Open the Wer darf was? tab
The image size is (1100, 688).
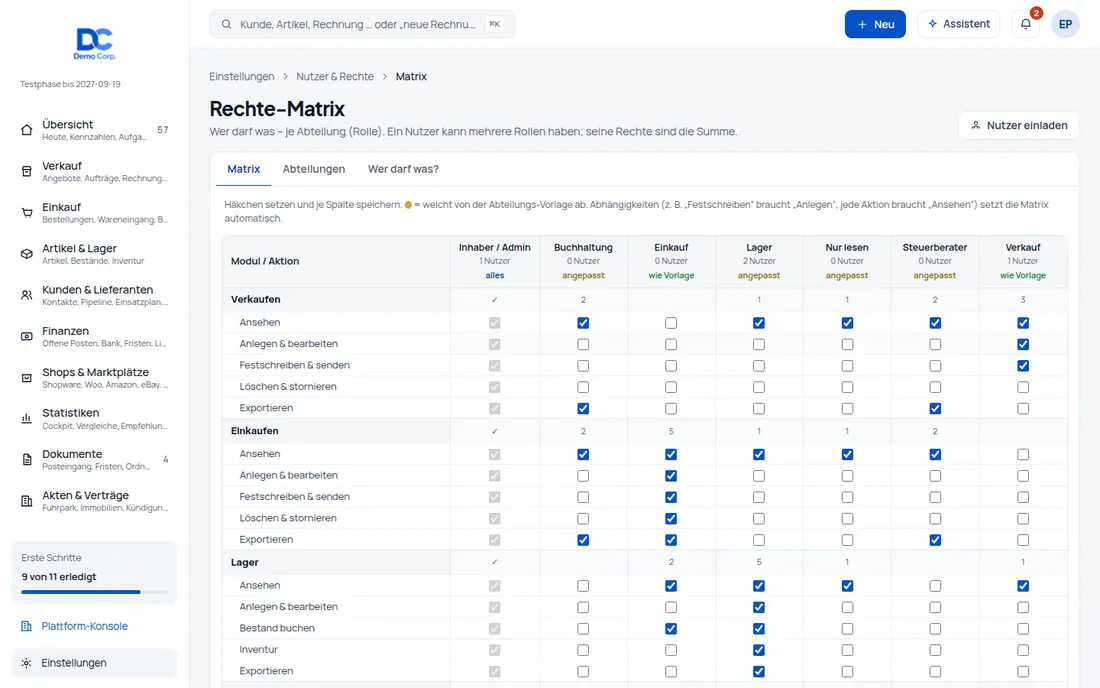(403, 169)
